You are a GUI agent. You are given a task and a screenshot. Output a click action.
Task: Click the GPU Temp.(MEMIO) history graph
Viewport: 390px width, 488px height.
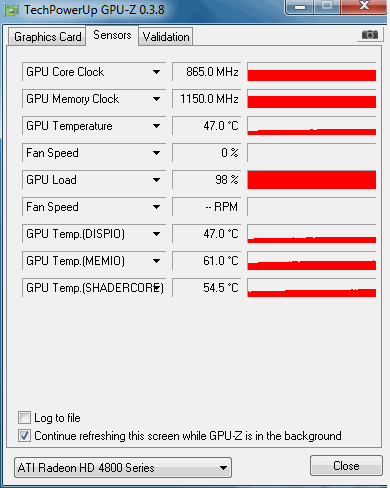click(312, 261)
